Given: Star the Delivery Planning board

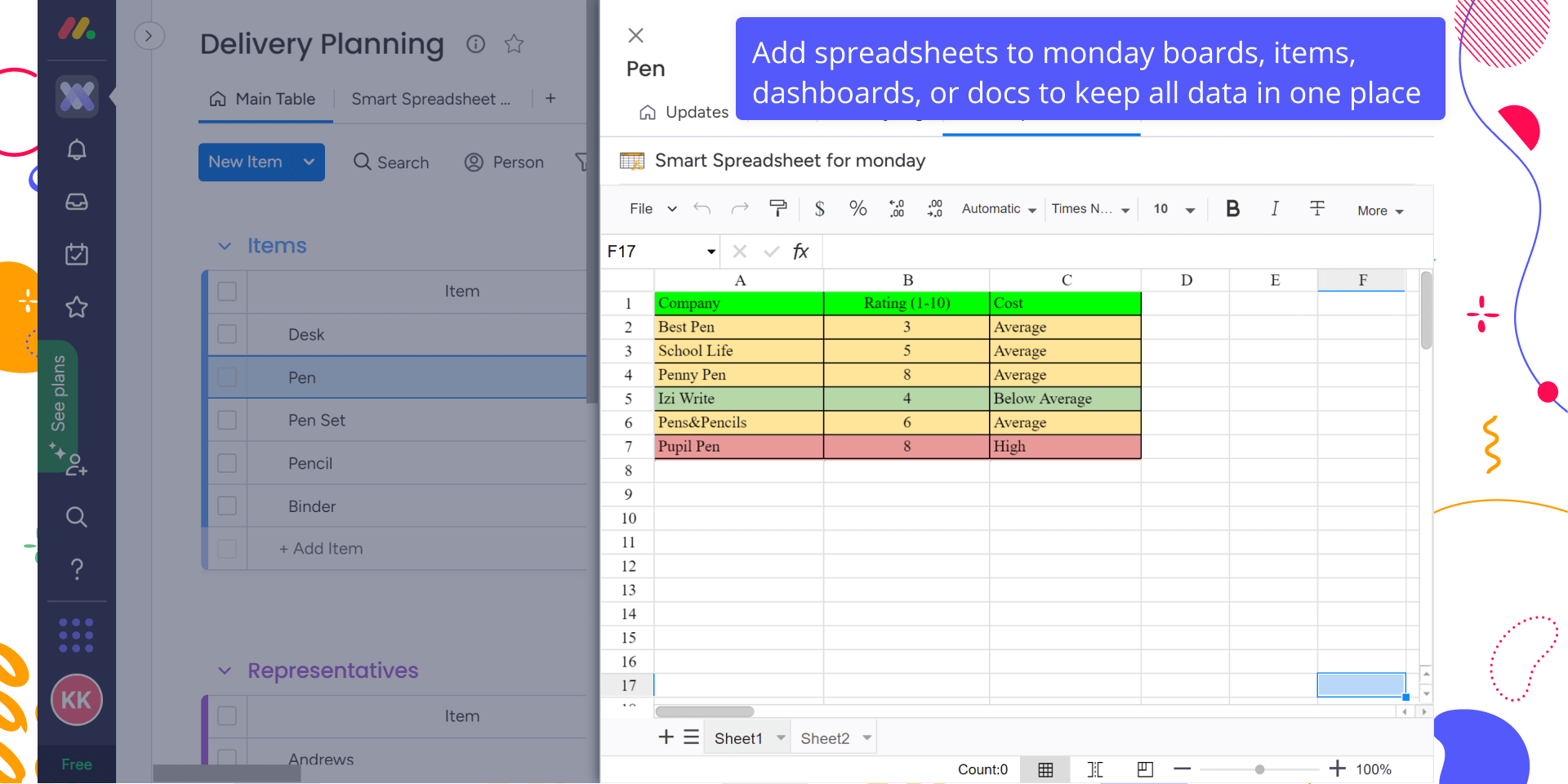Looking at the screenshot, I should coord(514,43).
